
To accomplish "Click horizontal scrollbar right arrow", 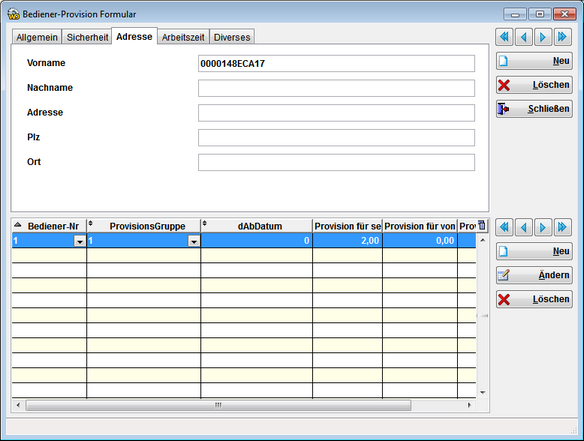I will tap(469, 405).
